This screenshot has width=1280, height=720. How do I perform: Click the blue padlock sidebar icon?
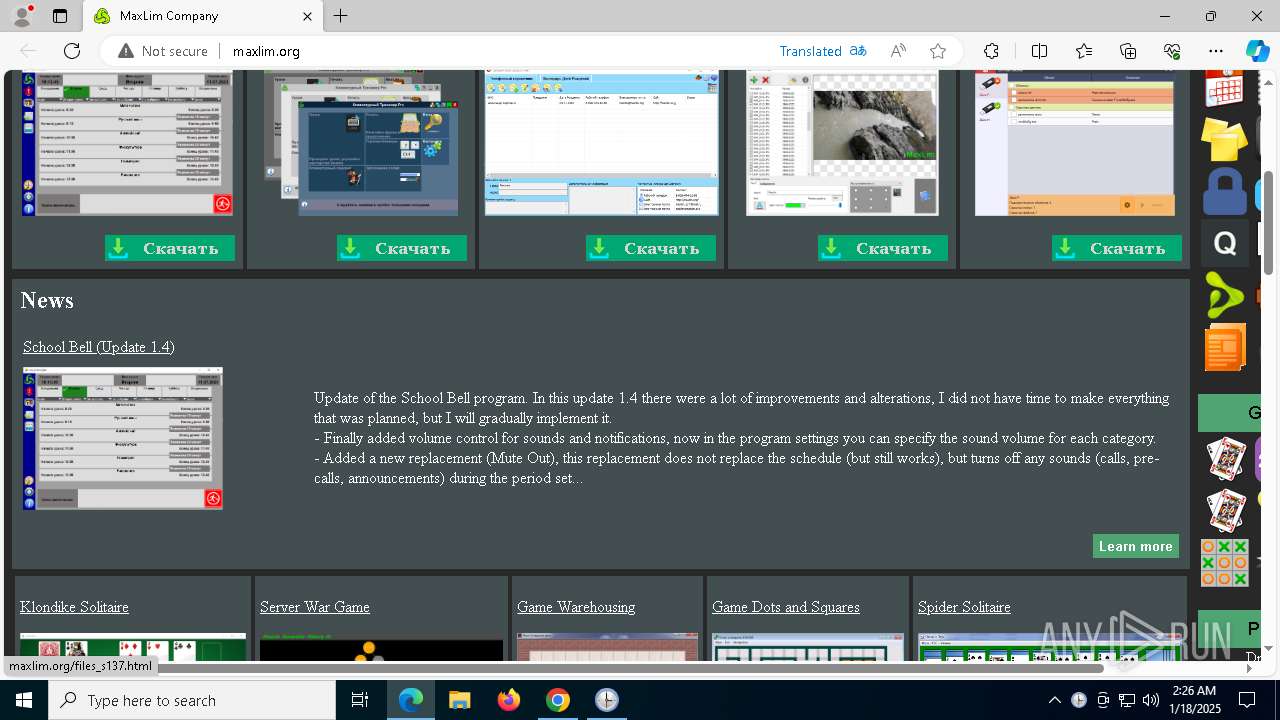coord(1224,191)
